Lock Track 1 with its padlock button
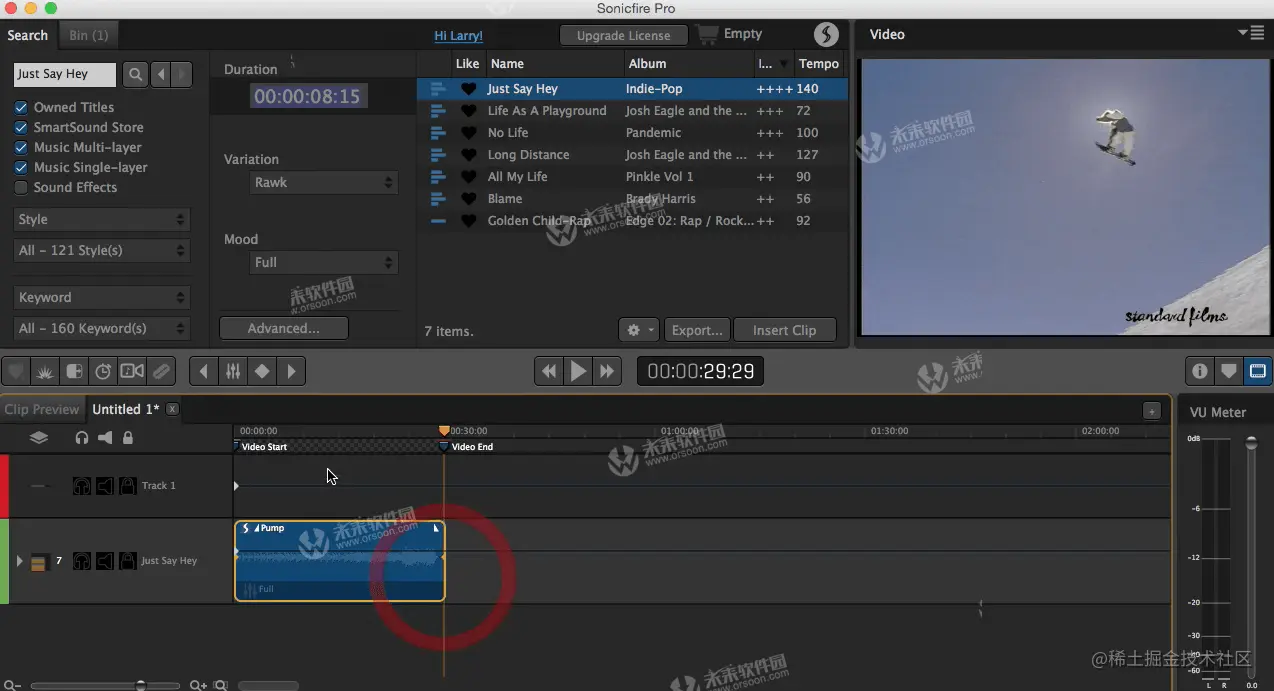1274x691 pixels. (x=128, y=486)
